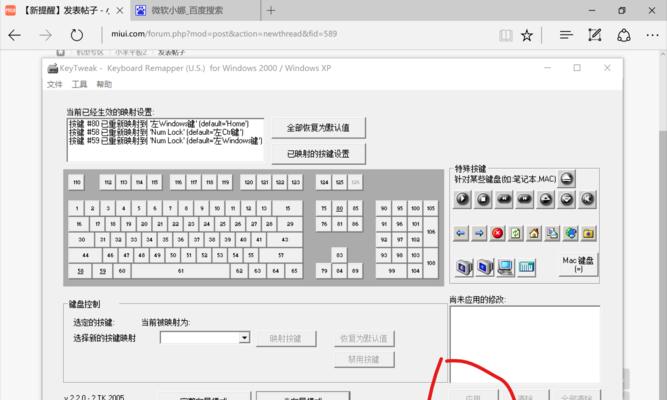
Task: Select the globe special key icon
Action: pos(571,233)
